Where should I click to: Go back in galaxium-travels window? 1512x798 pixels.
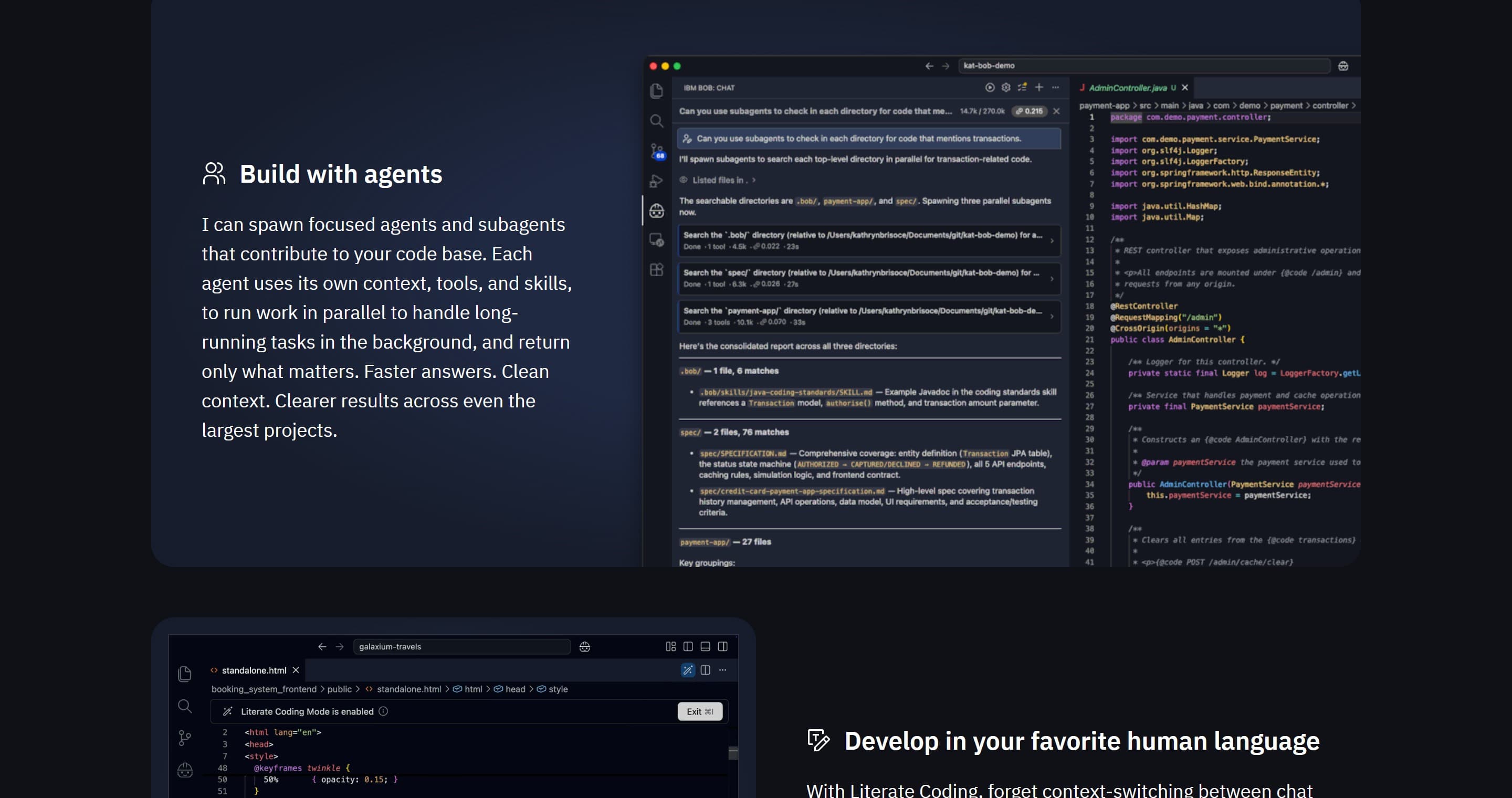[x=322, y=647]
